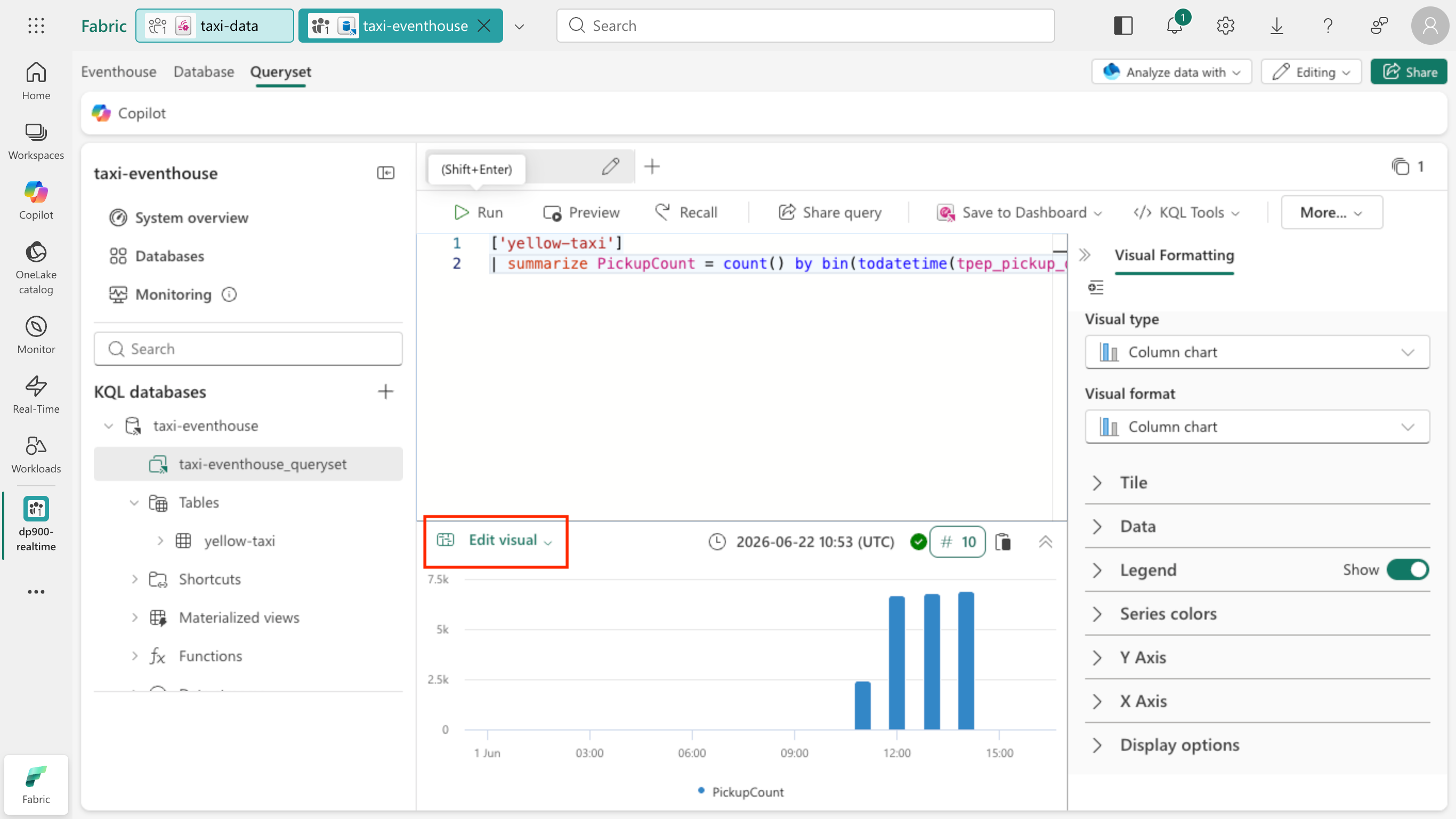Click the green Share button
Image resolution: width=1456 pixels, height=819 pixels.
point(1409,72)
